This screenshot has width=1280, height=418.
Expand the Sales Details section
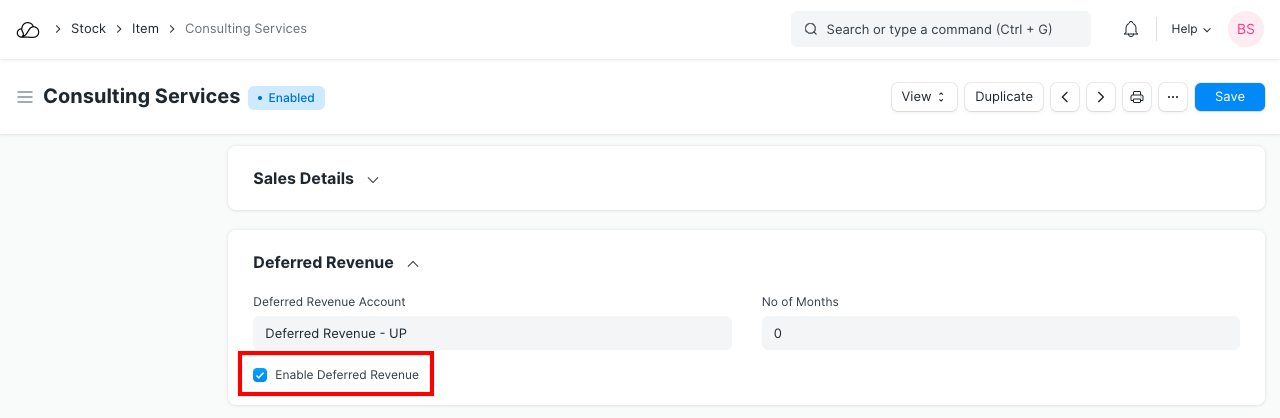point(373,180)
